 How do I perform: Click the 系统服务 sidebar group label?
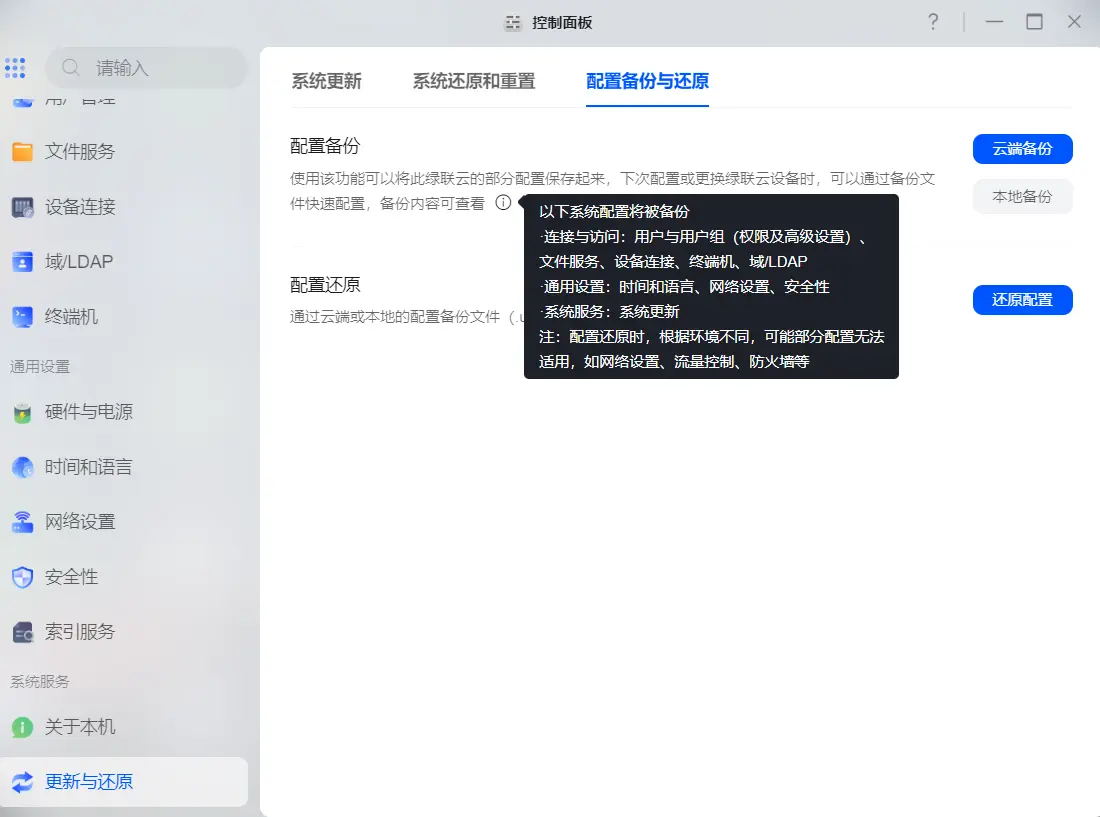[40, 682]
